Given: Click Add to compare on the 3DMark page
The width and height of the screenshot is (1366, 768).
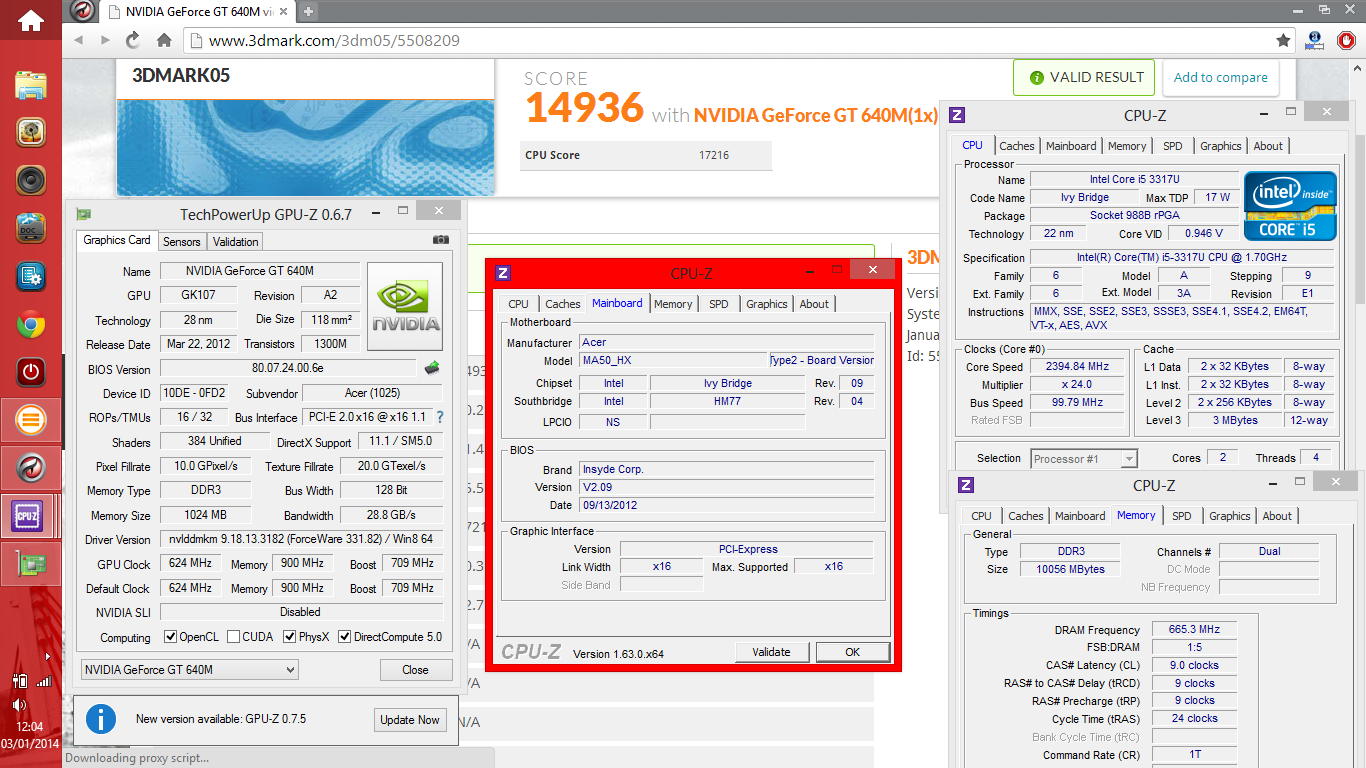Looking at the screenshot, I should click(x=1221, y=77).
